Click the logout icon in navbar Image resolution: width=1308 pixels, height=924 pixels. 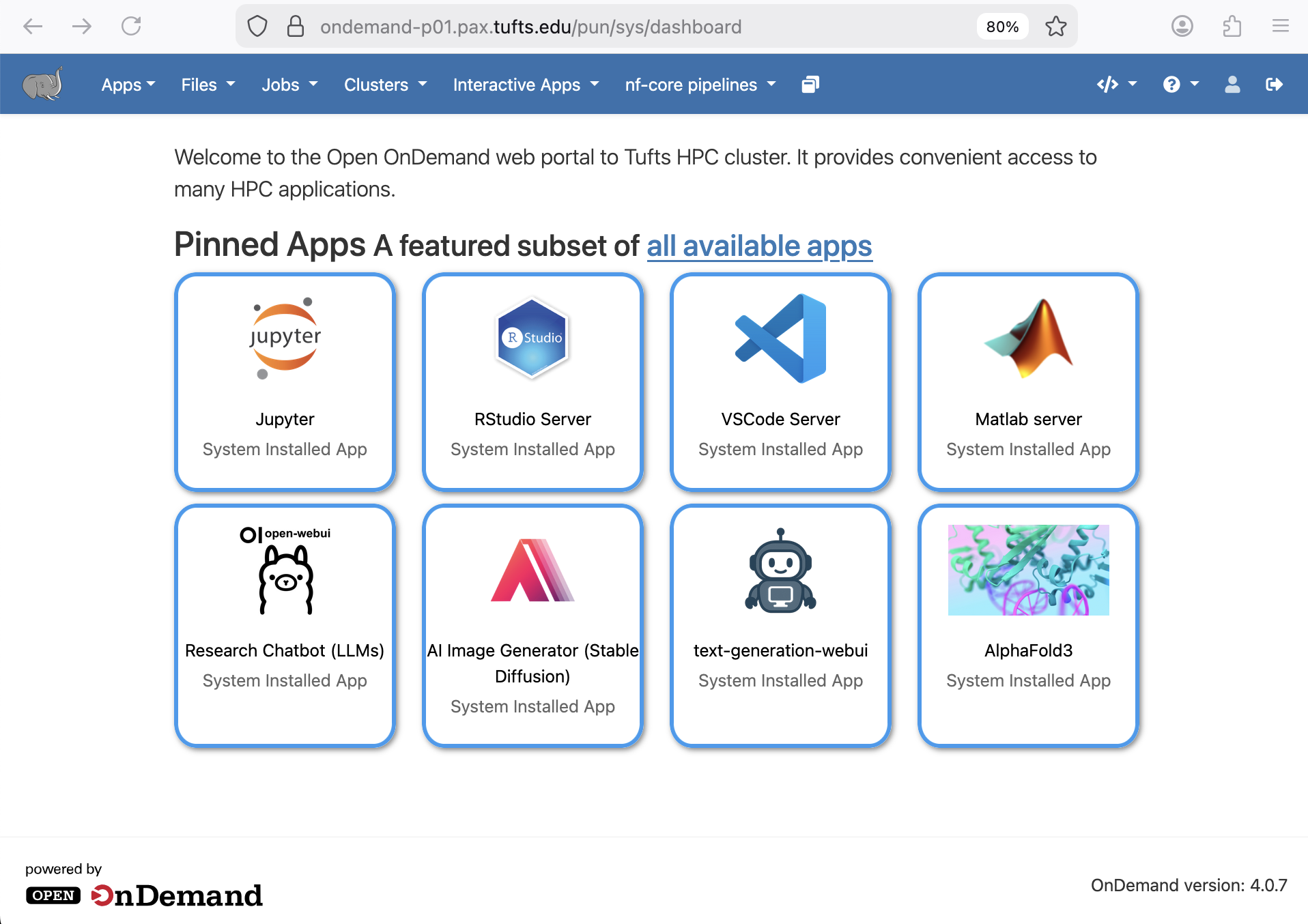pyautogui.click(x=1274, y=85)
